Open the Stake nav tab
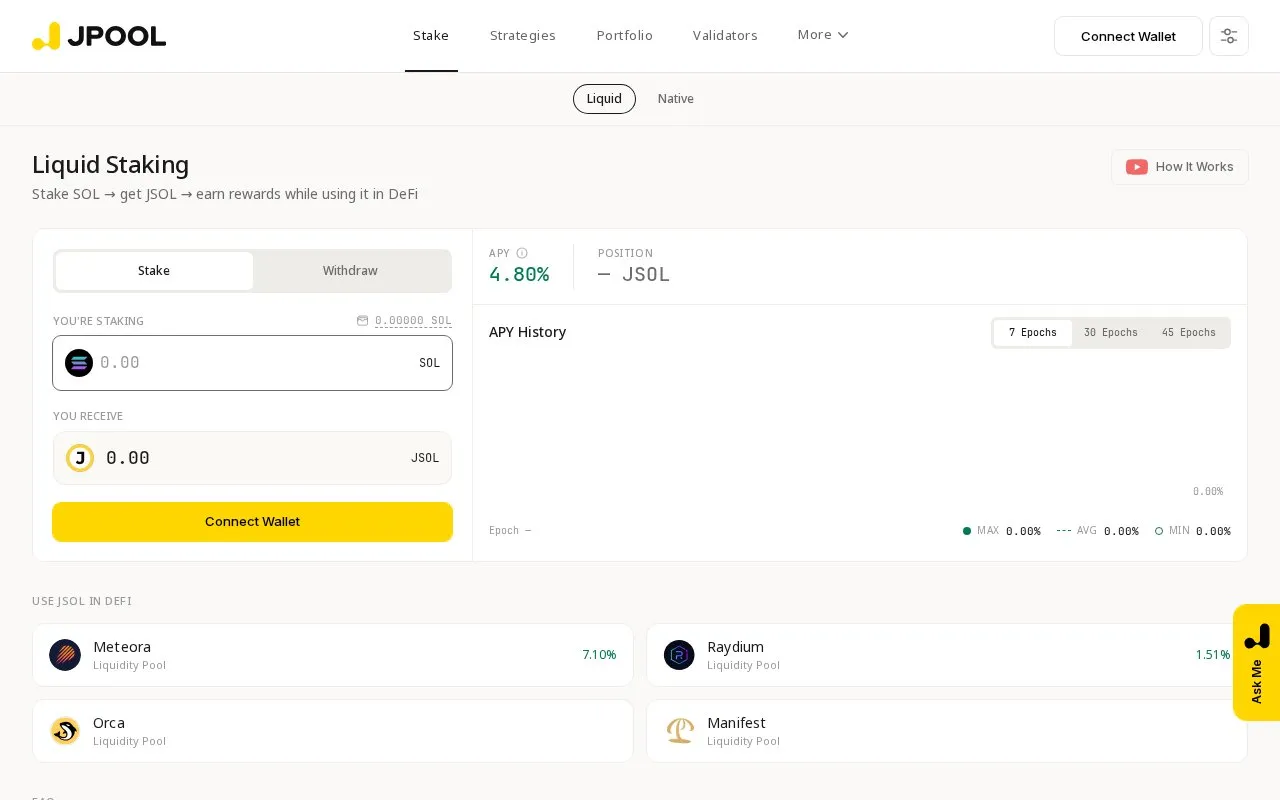Image resolution: width=1280 pixels, height=800 pixels. 431,36
